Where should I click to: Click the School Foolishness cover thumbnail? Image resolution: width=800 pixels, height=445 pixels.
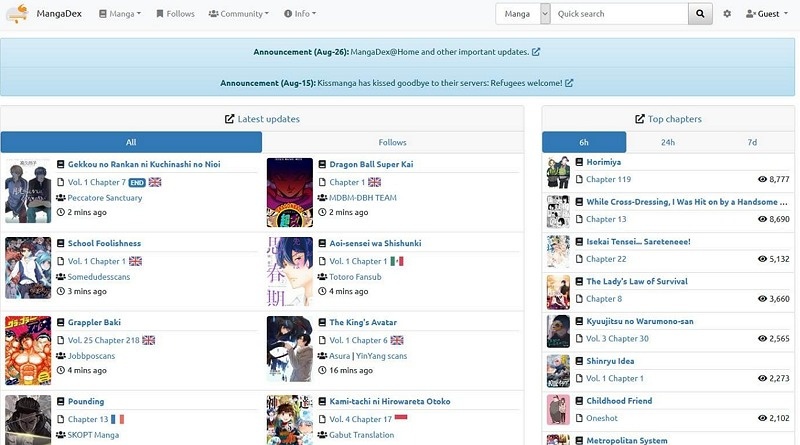[x=28, y=268]
